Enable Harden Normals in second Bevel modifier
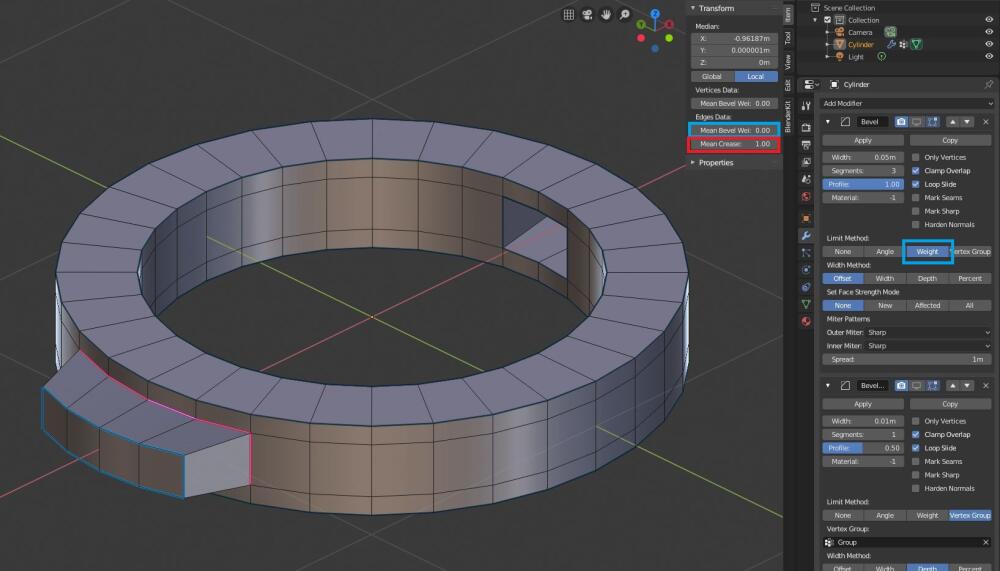 click(x=916, y=488)
